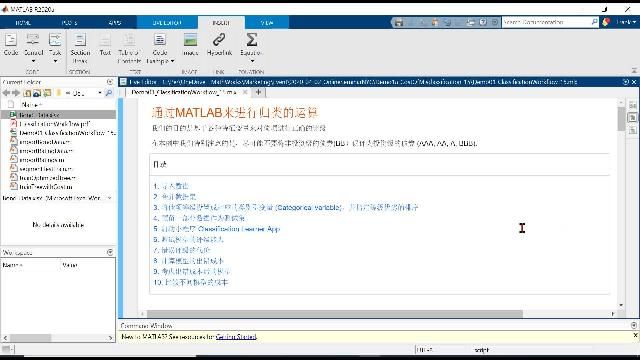Click the documentation search magnifier icon
The width and height of the screenshot is (640, 360).
click(x=594, y=22)
